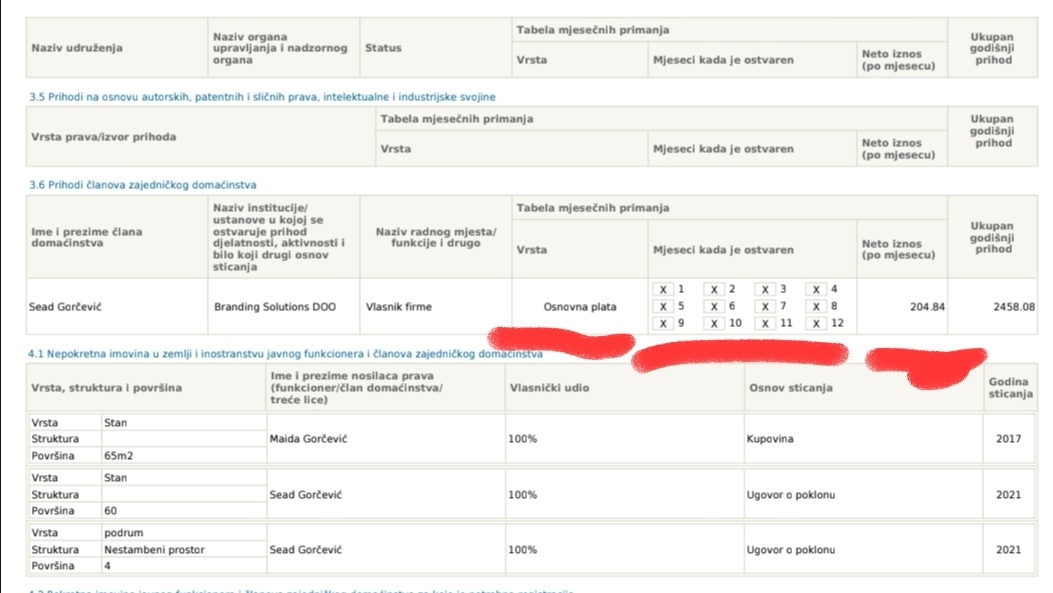Open section 3.5 Prihodi na osnovu autorskih prava
The width and height of the screenshot is (1053, 593).
tap(262, 97)
